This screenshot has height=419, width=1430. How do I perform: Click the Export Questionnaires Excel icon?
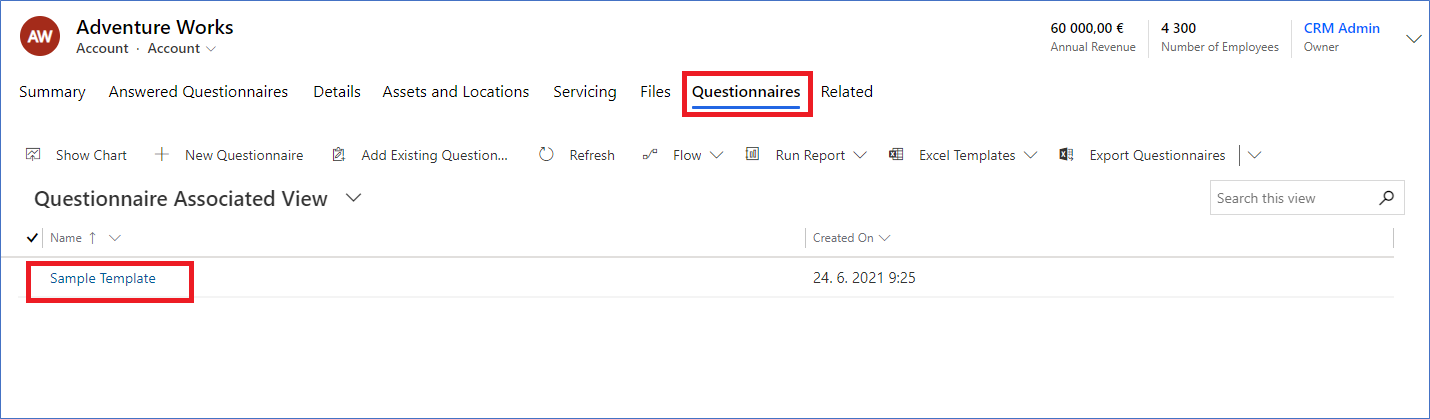1067,154
